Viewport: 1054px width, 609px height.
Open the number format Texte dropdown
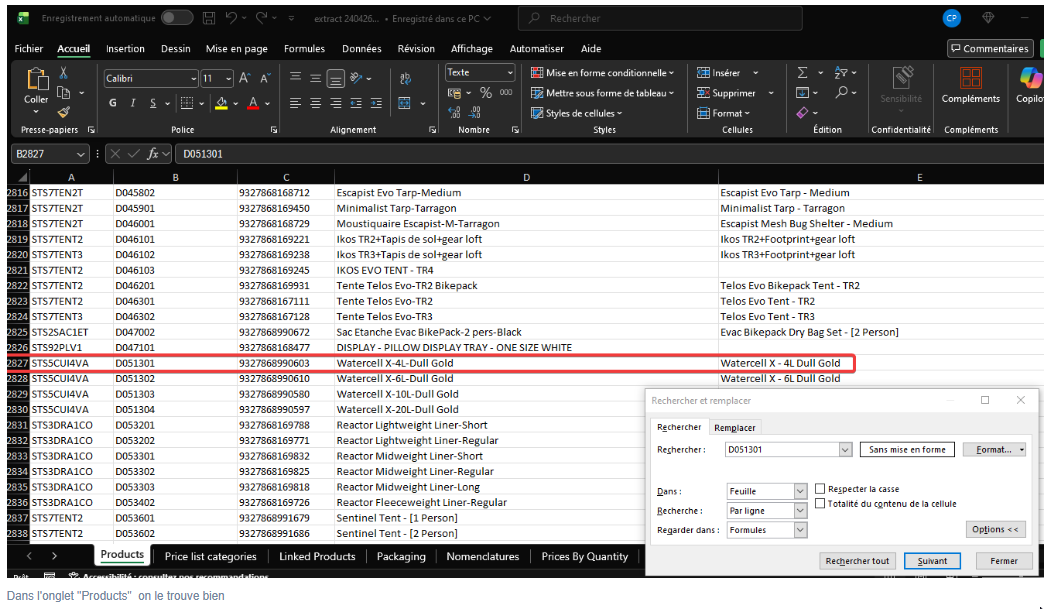click(x=510, y=73)
